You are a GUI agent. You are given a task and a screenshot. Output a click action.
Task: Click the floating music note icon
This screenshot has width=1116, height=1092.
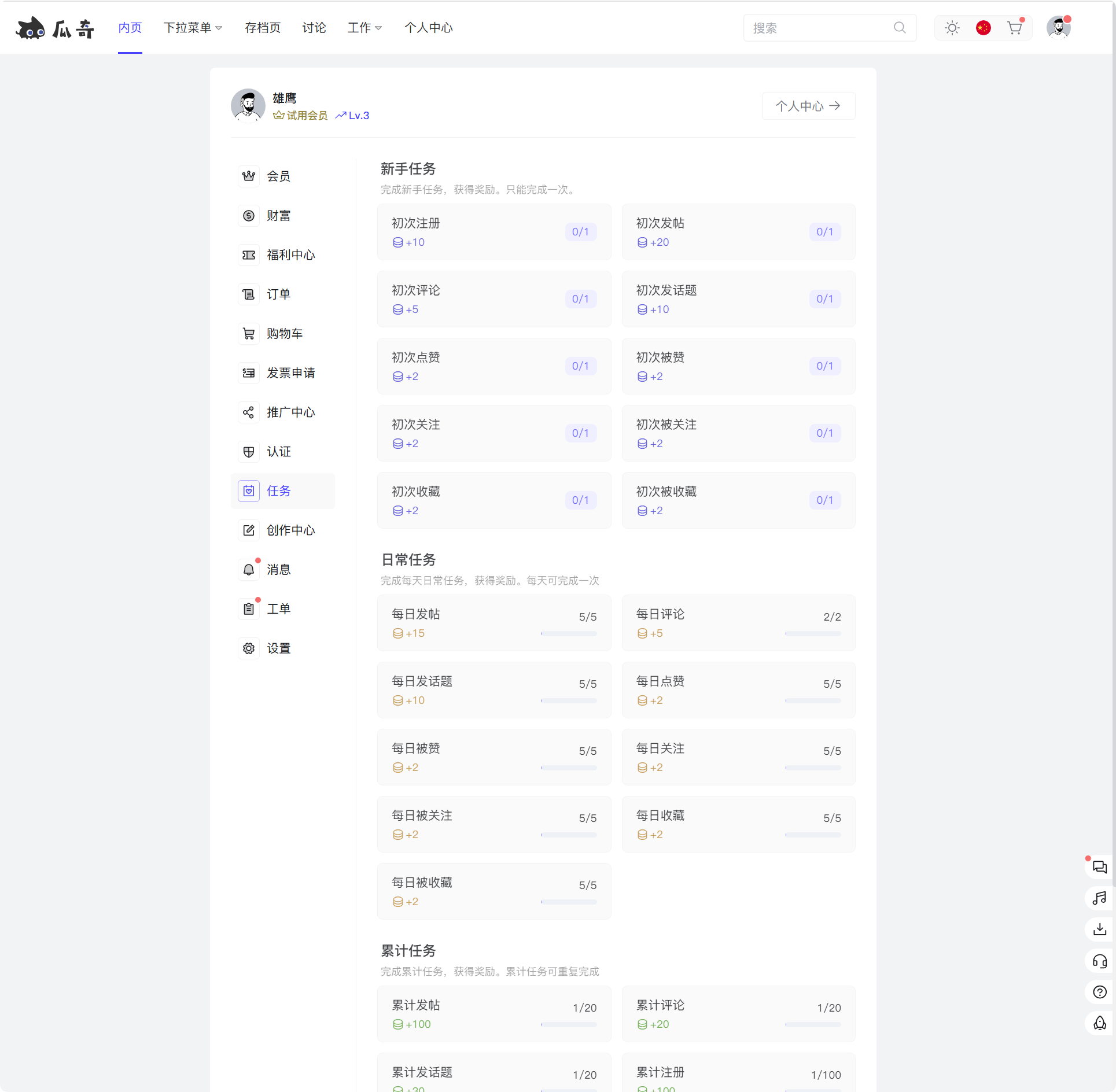[1100, 898]
